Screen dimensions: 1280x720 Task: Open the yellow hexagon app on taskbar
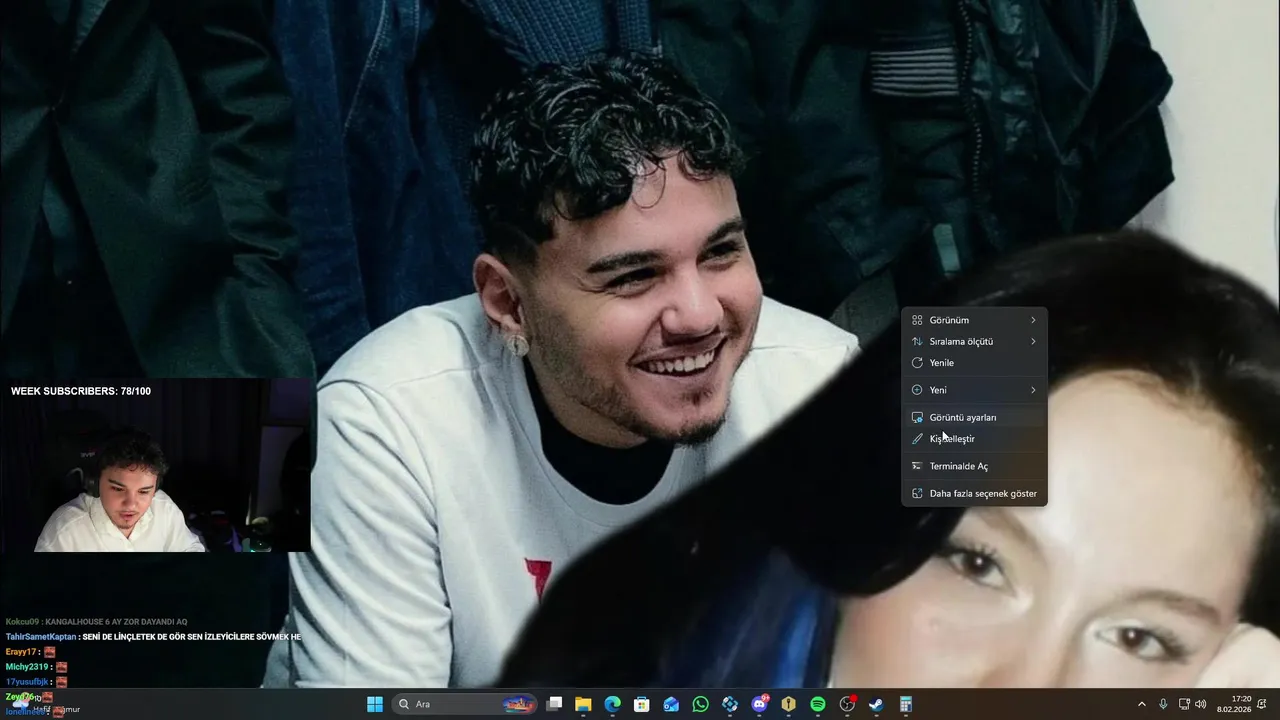(x=788, y=704)
